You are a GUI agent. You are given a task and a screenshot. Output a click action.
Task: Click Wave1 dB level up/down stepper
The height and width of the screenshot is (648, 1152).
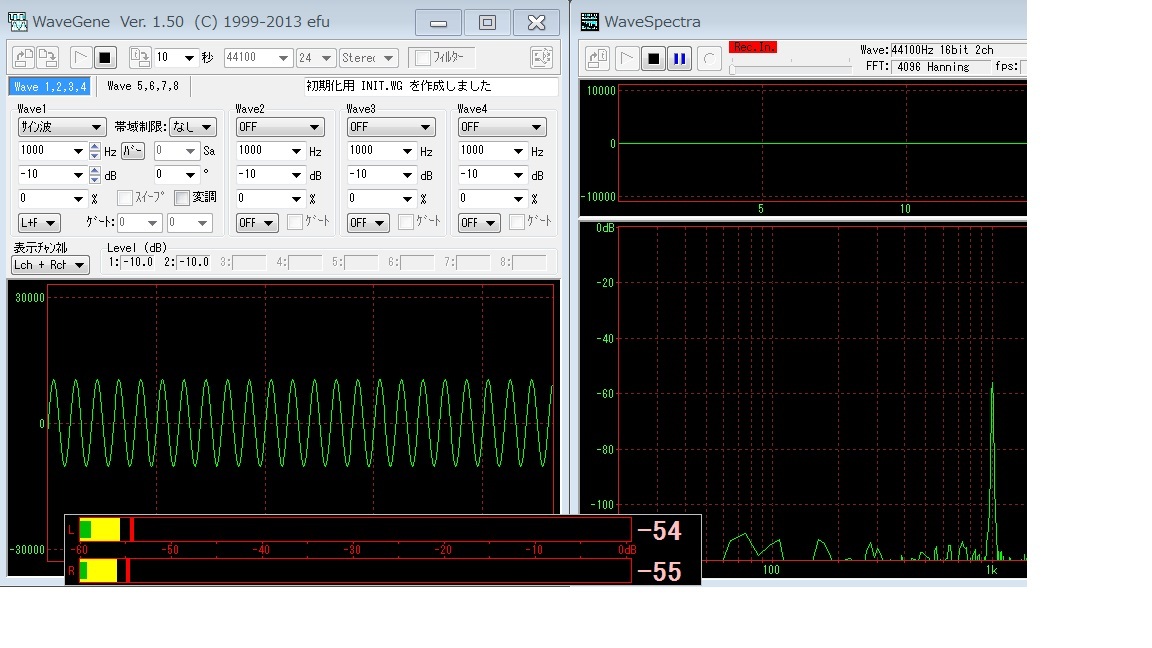[x=95, y=175]
